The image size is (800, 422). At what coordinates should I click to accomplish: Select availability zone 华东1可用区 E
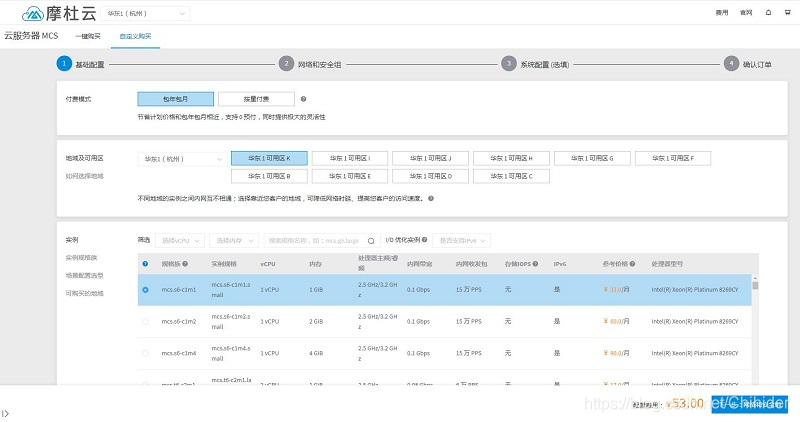pyautogui.click(x=350, y=176)
